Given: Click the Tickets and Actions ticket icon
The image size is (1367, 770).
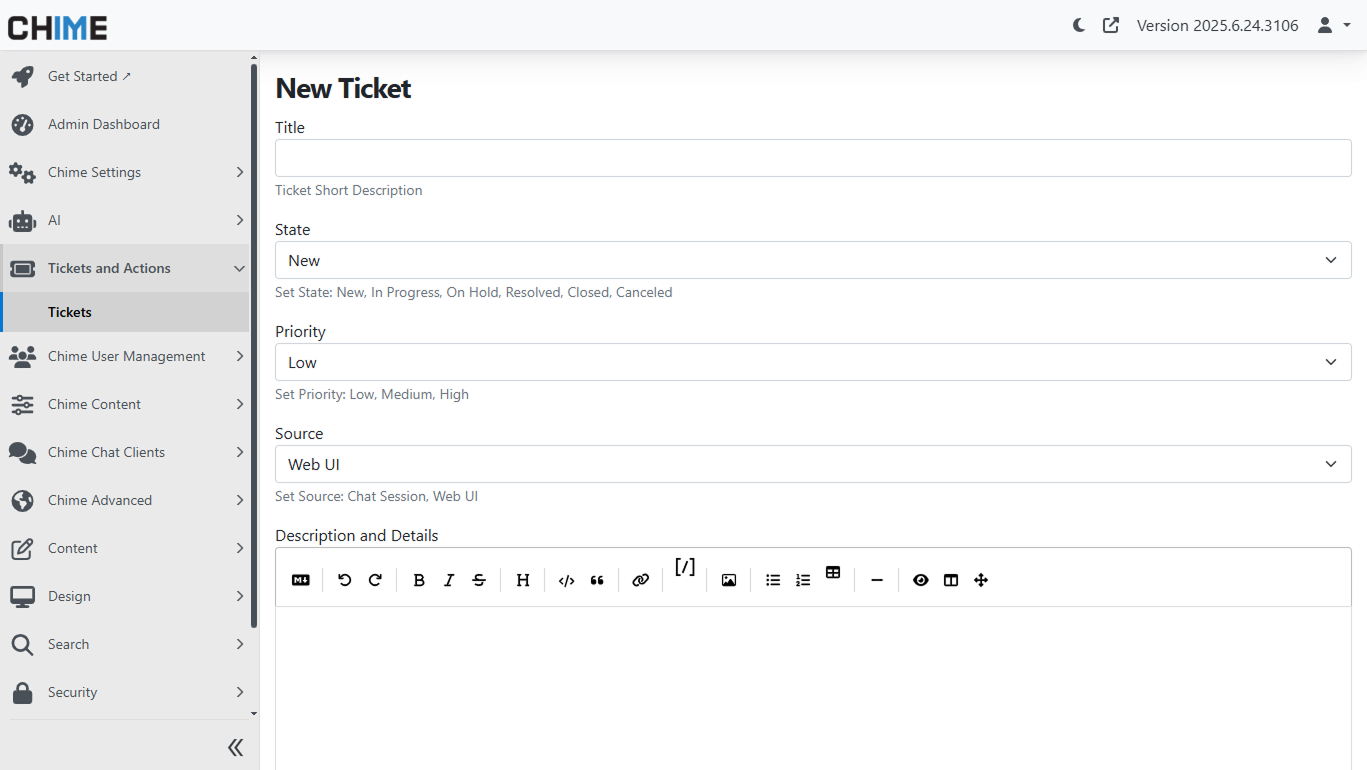Looking at the screenshot, I should click(x=22, y=268).
